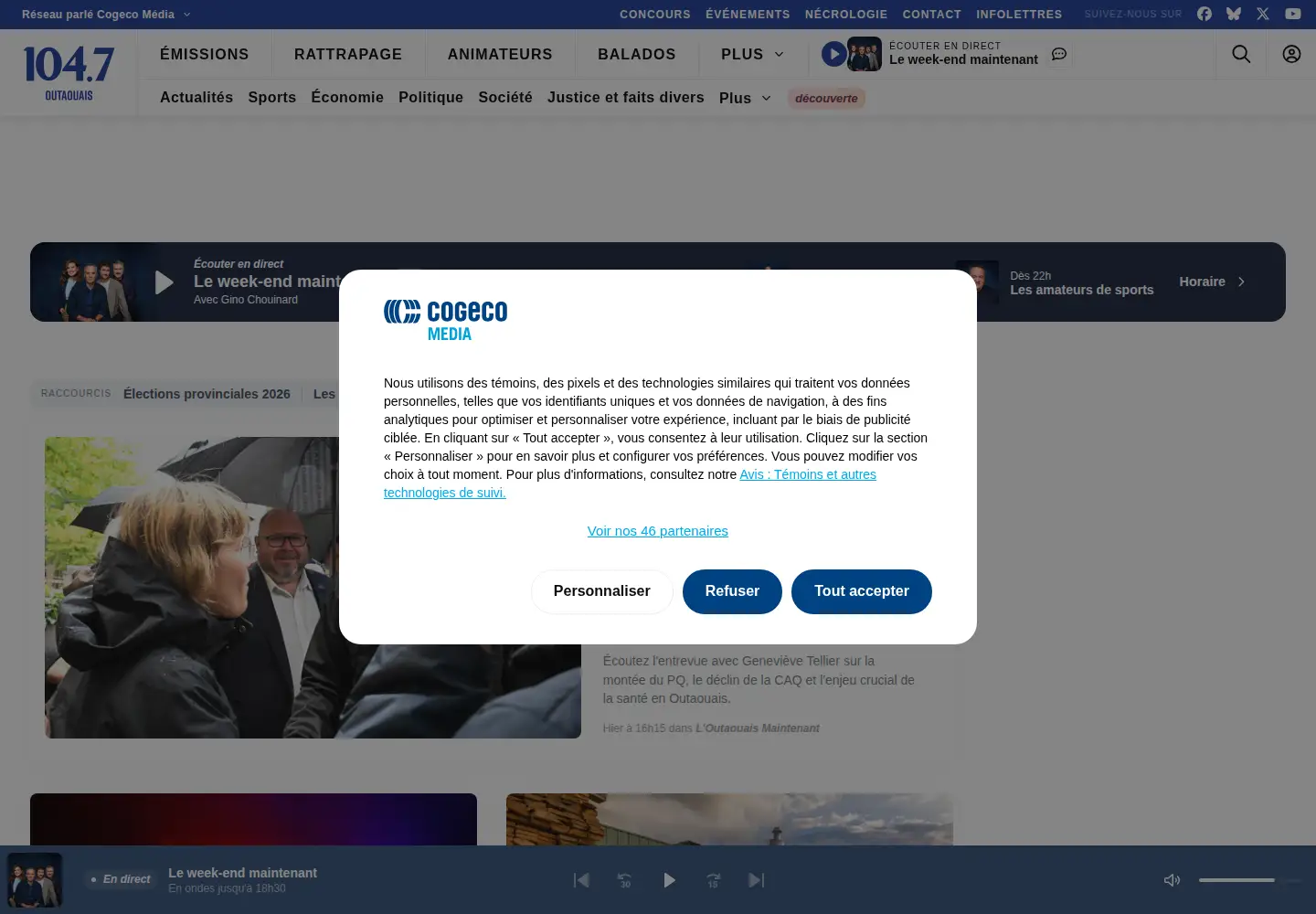Screen dimensions: 1316x914
Task: Play live stream from header play icon
Action: (x=833, y=54)
